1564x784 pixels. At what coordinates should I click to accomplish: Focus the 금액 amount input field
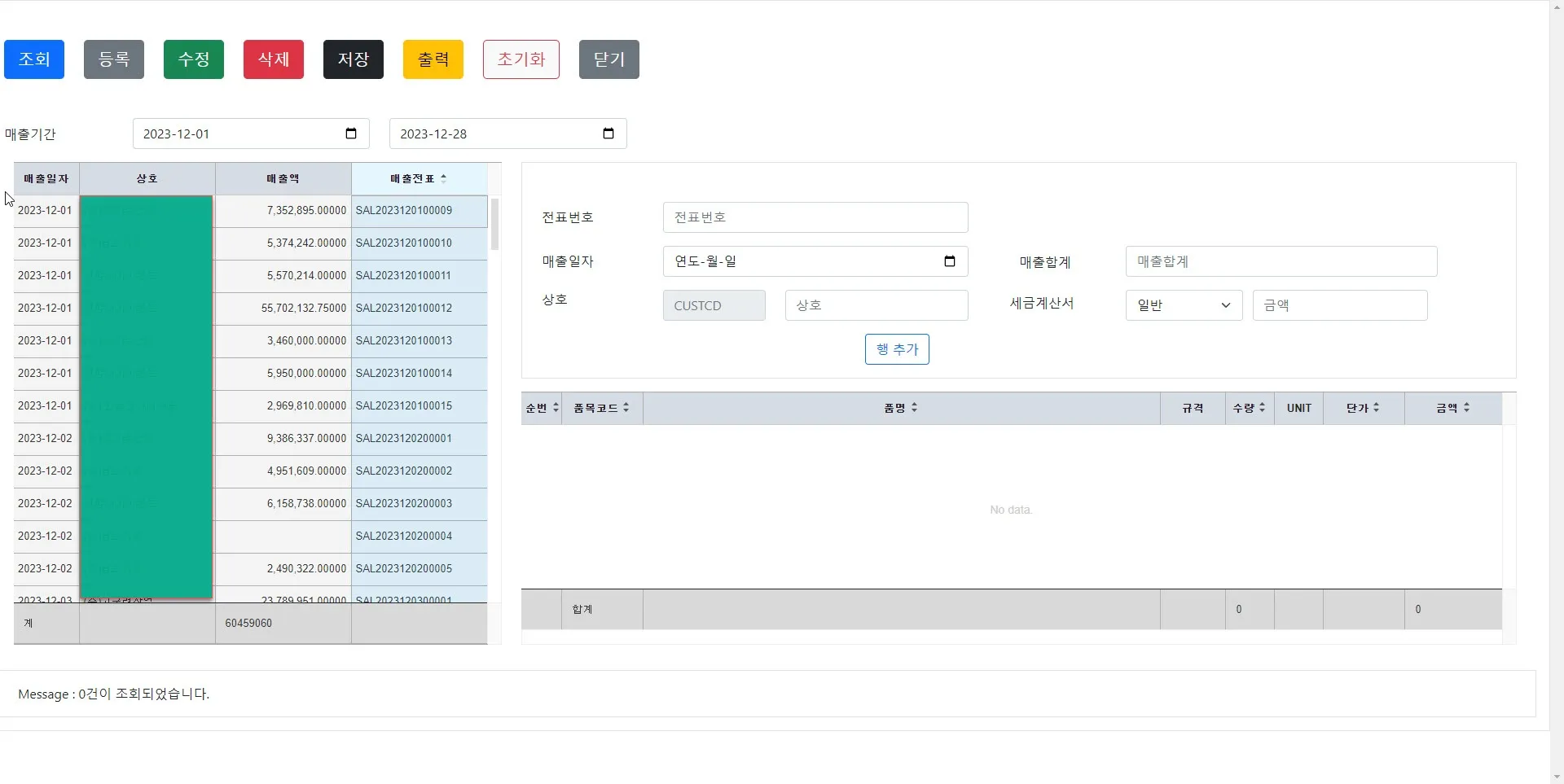(x=1340, y=305)
